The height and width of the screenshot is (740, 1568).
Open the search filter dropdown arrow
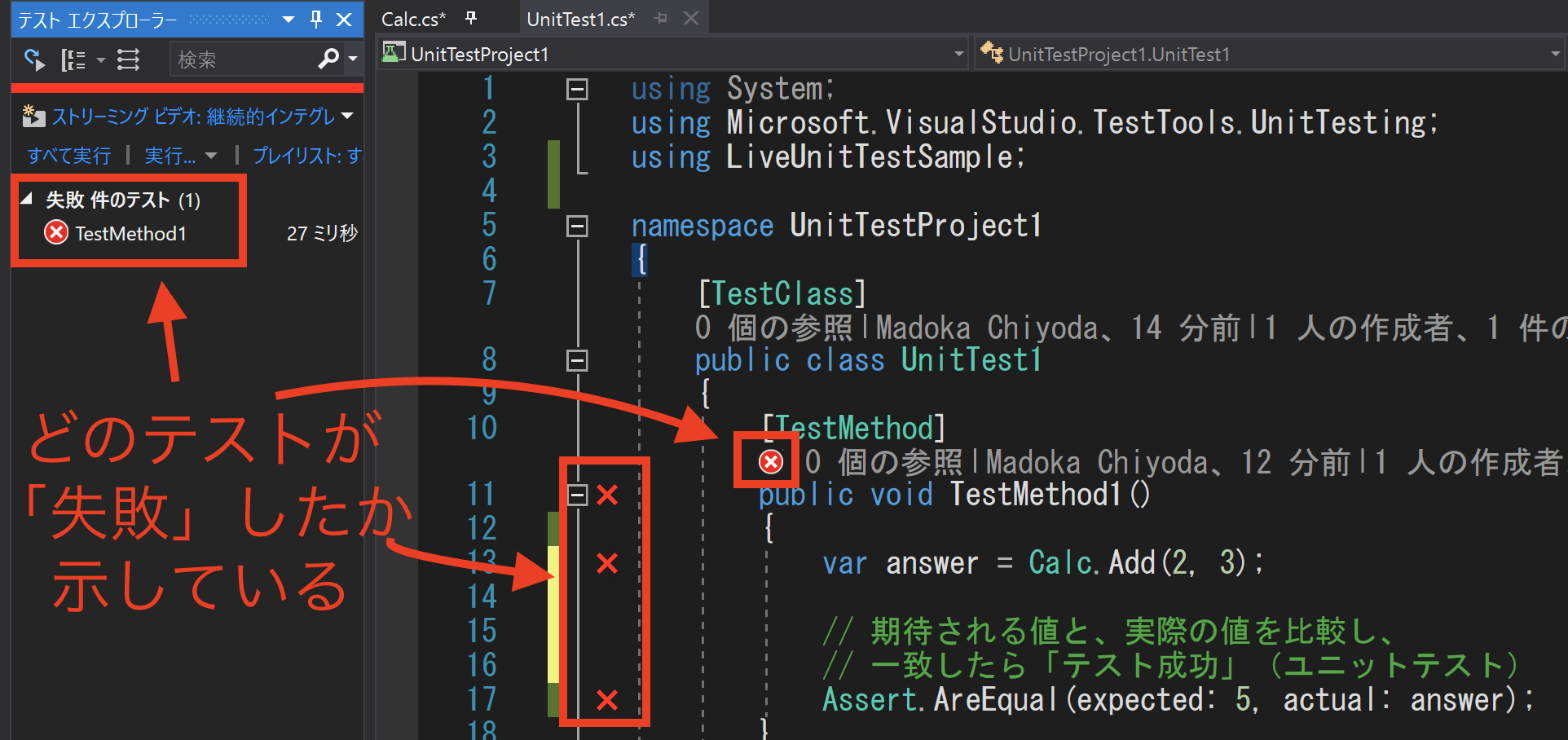click(353, 59)
